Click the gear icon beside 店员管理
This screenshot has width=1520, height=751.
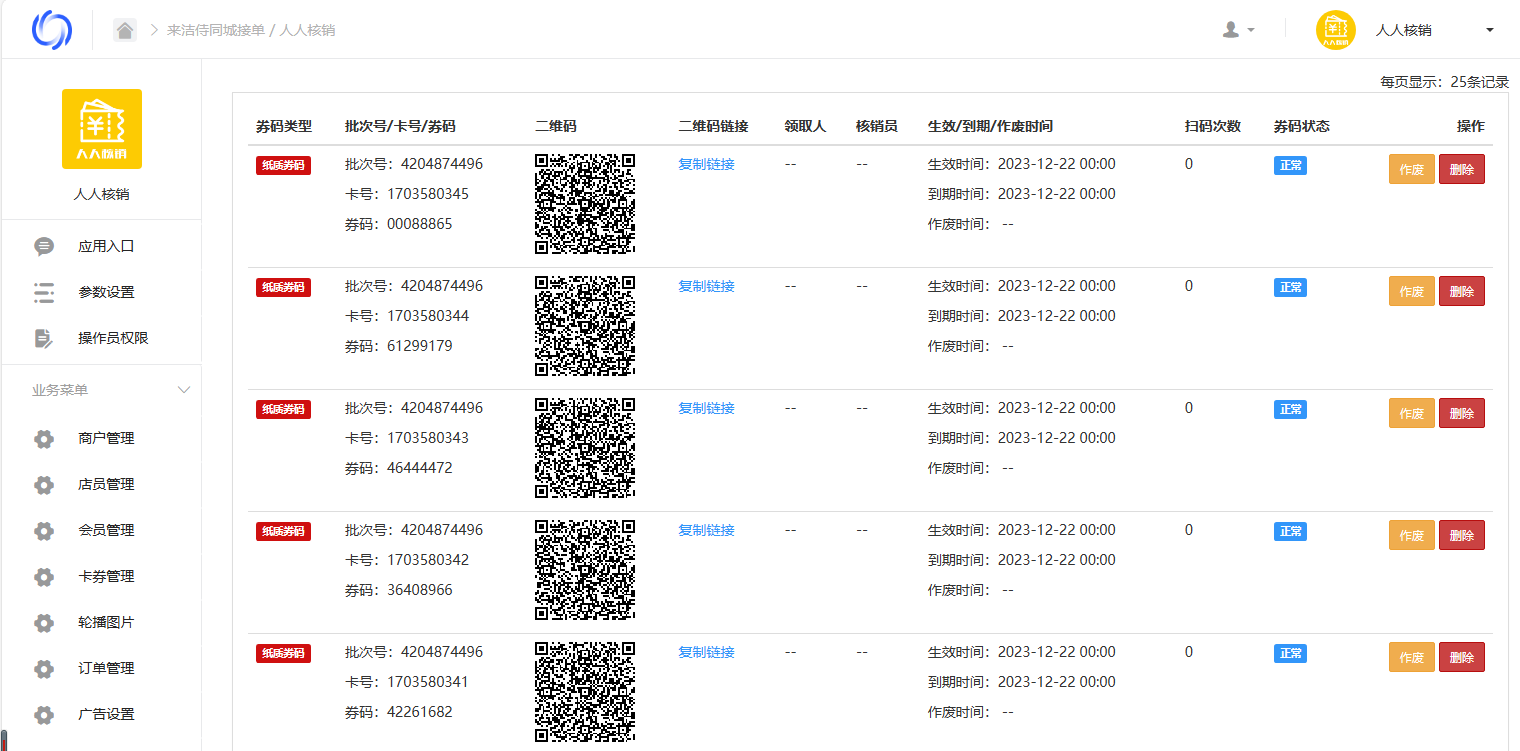point(44,484)
